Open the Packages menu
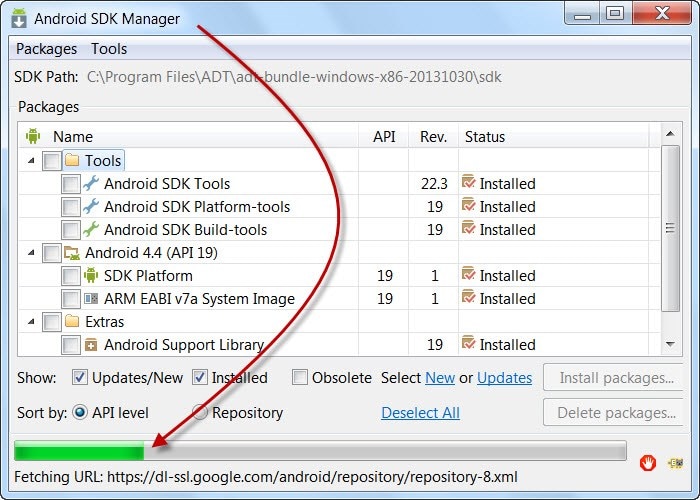 (46, 49)
